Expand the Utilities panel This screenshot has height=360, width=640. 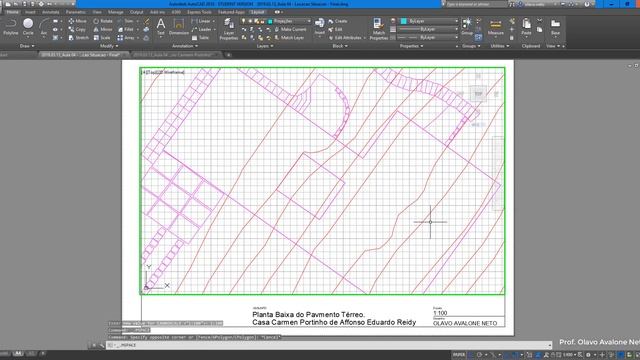500,46
